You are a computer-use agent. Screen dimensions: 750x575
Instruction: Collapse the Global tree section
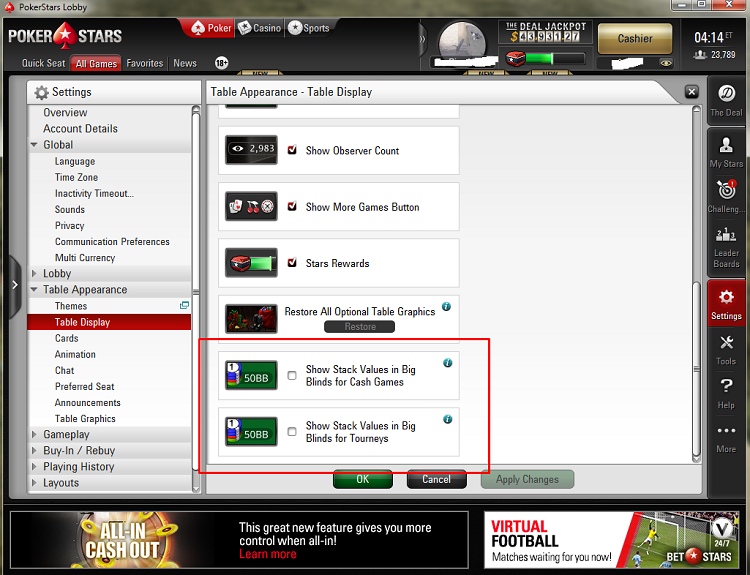click(x=34, y=144)
